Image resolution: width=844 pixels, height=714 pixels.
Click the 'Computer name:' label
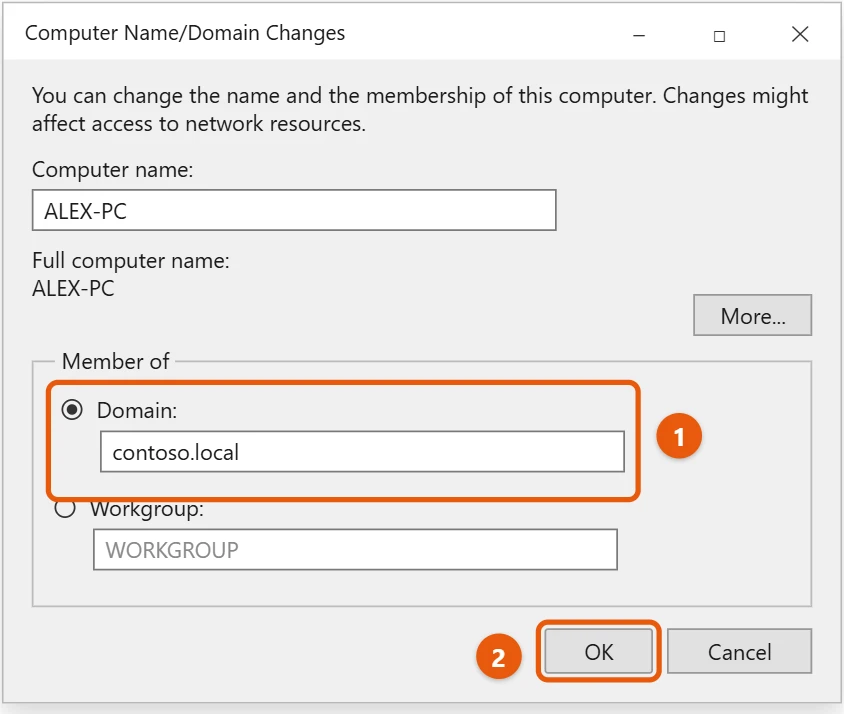coord(112,170)
